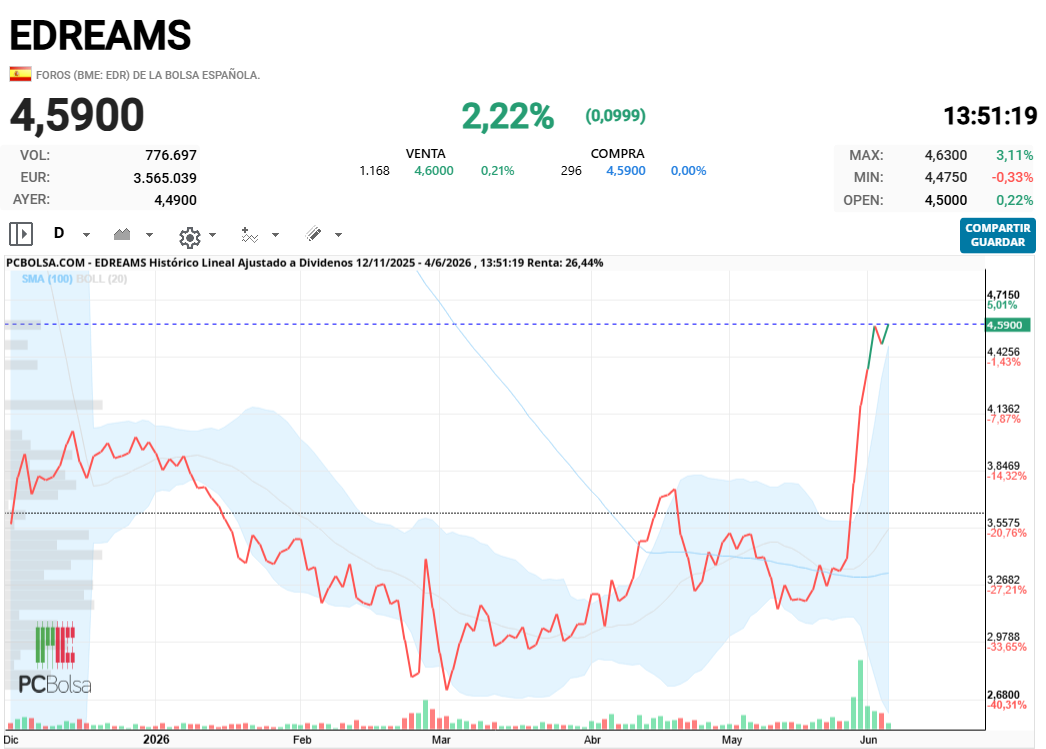This screenshot has height=749, width=1046.
Task: Expand the drawing tools dropdown arrow
Action: tap(338, 235)
